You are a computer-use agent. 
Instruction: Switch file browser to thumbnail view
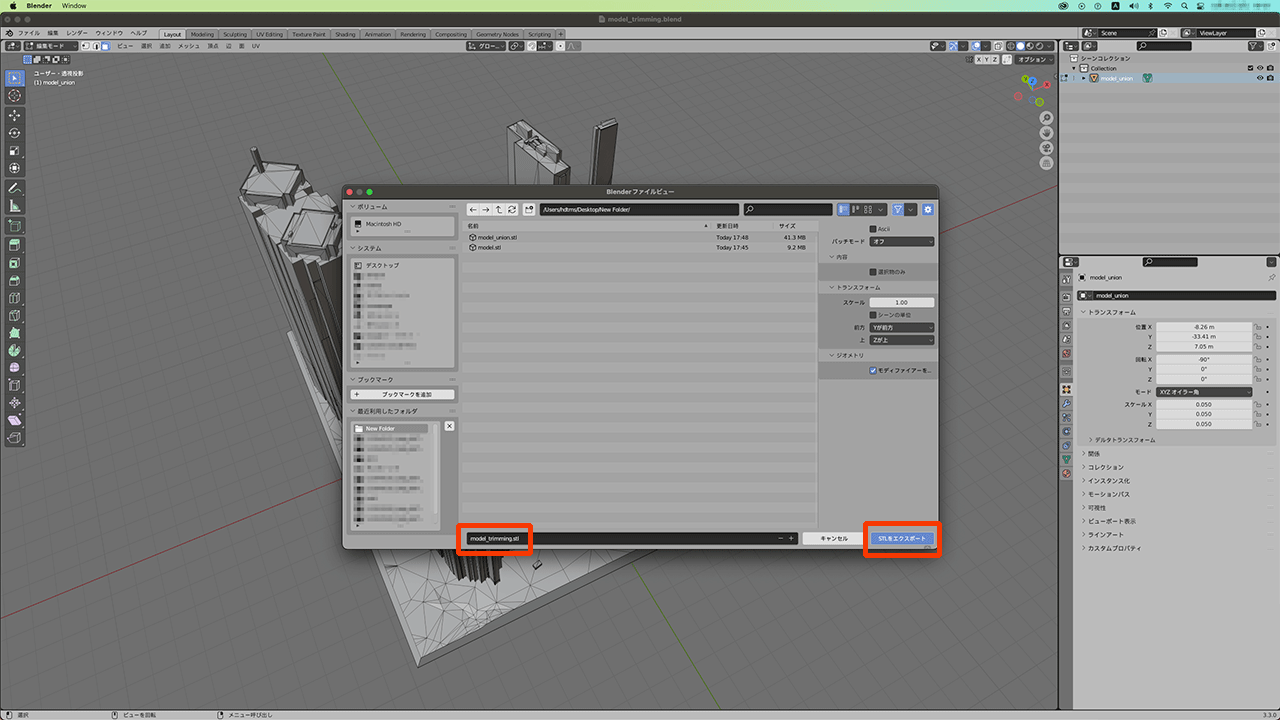point(868,209)
